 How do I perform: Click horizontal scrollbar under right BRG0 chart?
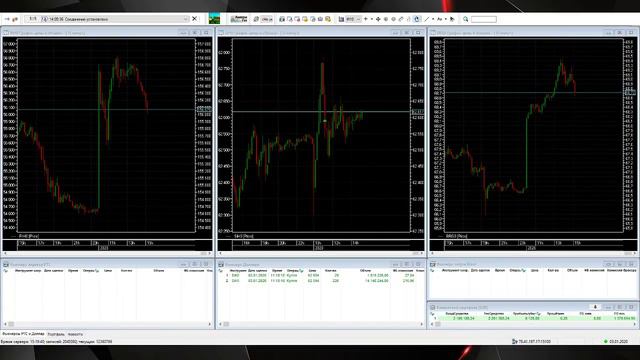pyautogui.click(x=533, y=253)
